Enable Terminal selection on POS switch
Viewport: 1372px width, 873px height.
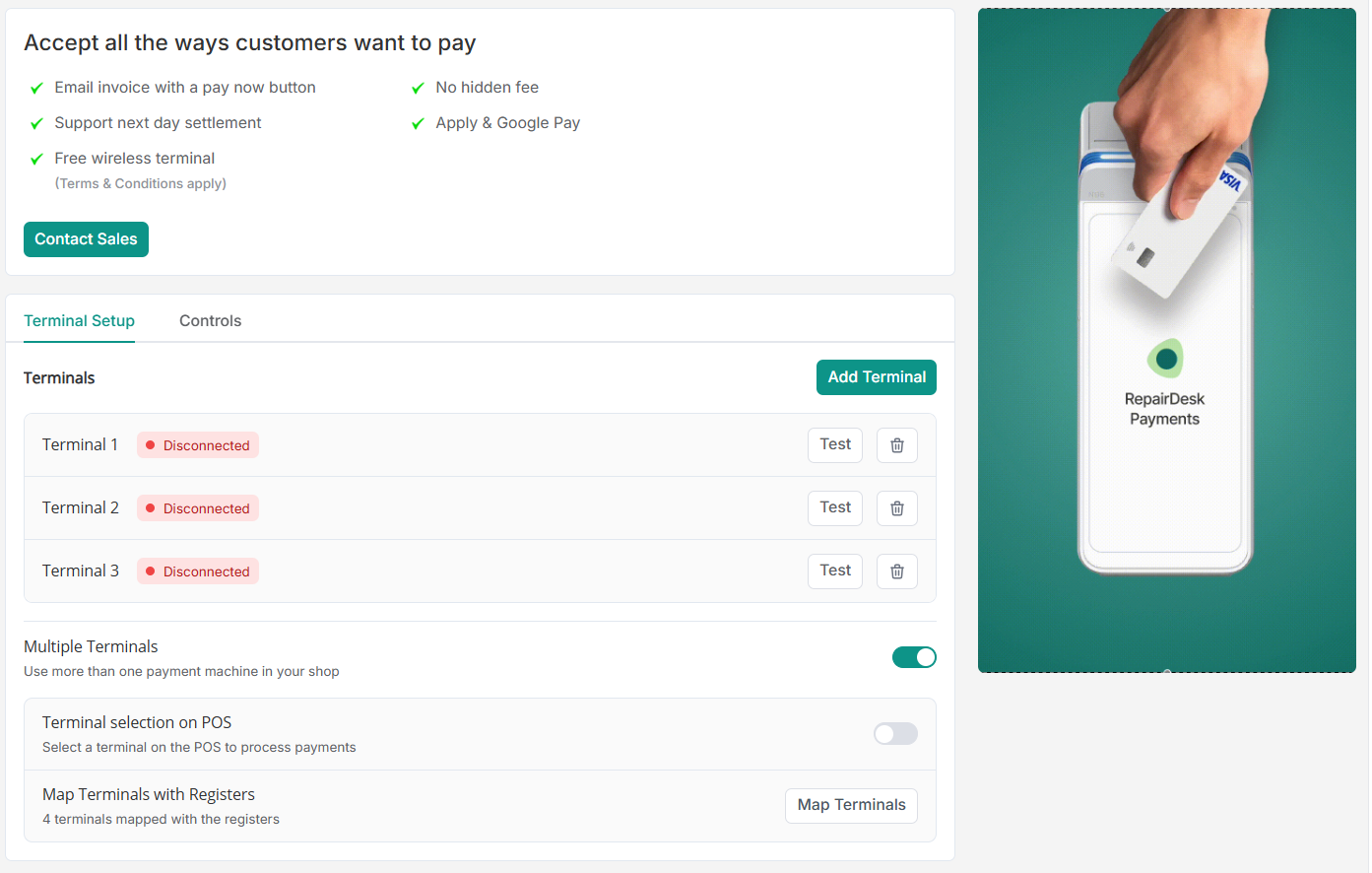point(894,734)
